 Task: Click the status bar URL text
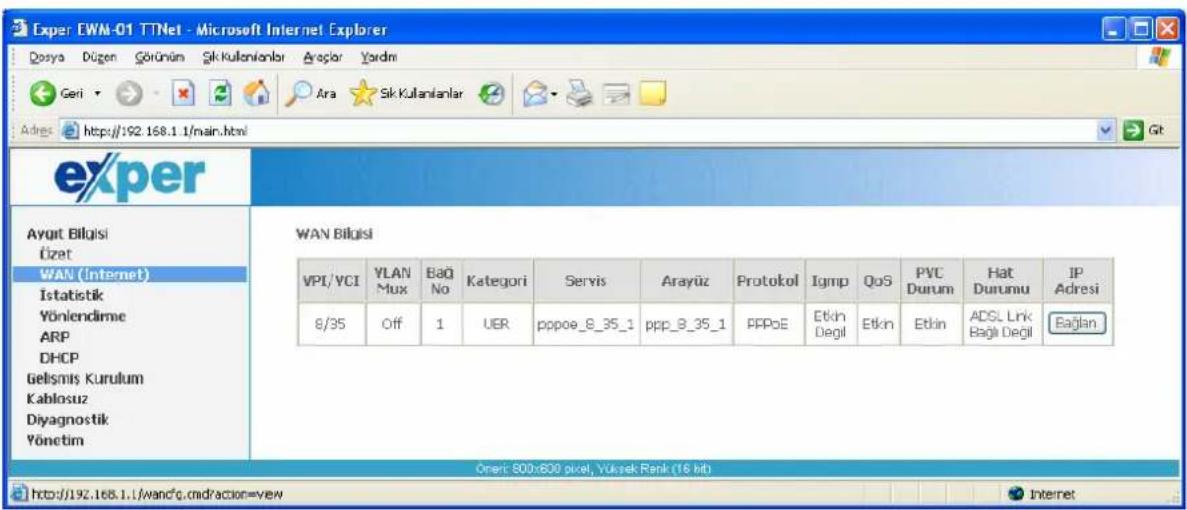click(x=157, y=494)
